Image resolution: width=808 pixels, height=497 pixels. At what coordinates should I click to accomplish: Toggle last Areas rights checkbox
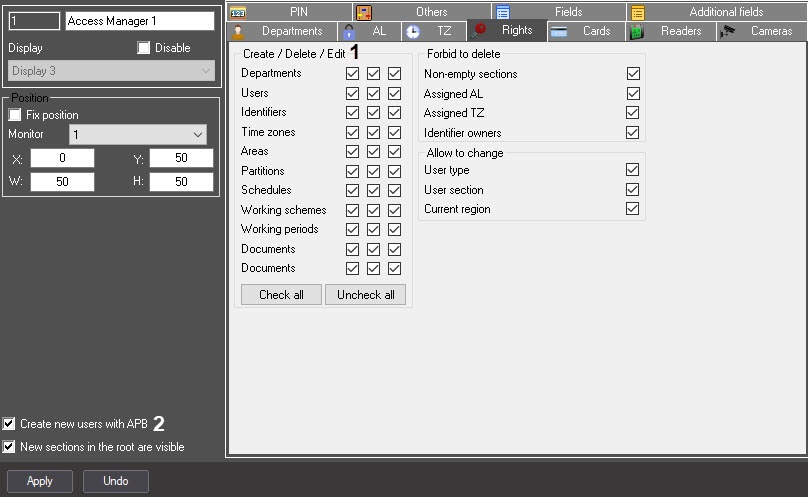tap(395, 152)
